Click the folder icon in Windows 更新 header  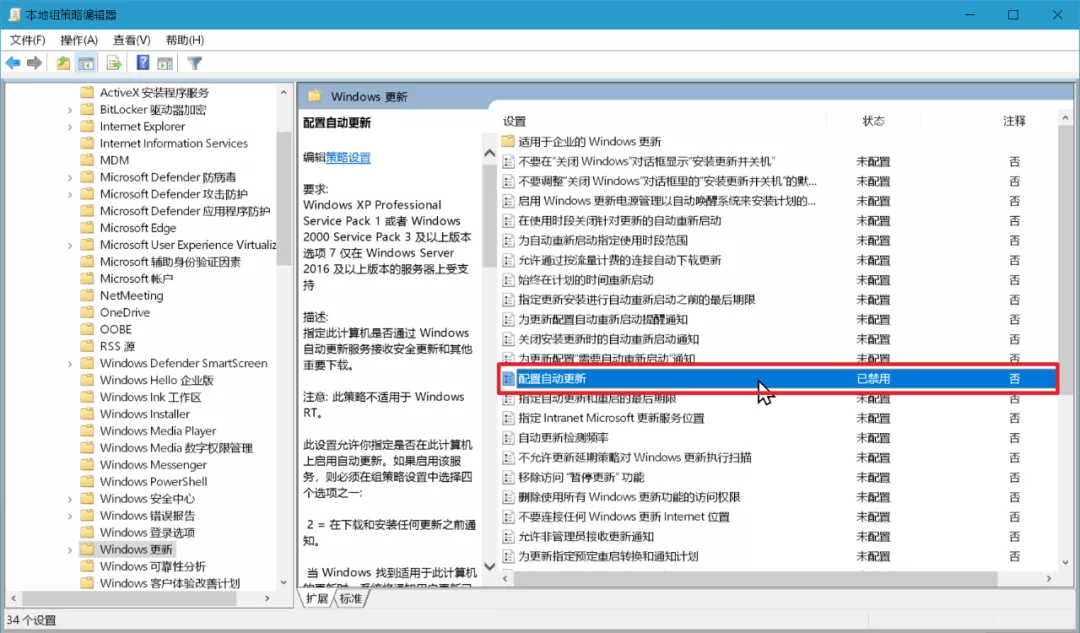coord(315,96)
